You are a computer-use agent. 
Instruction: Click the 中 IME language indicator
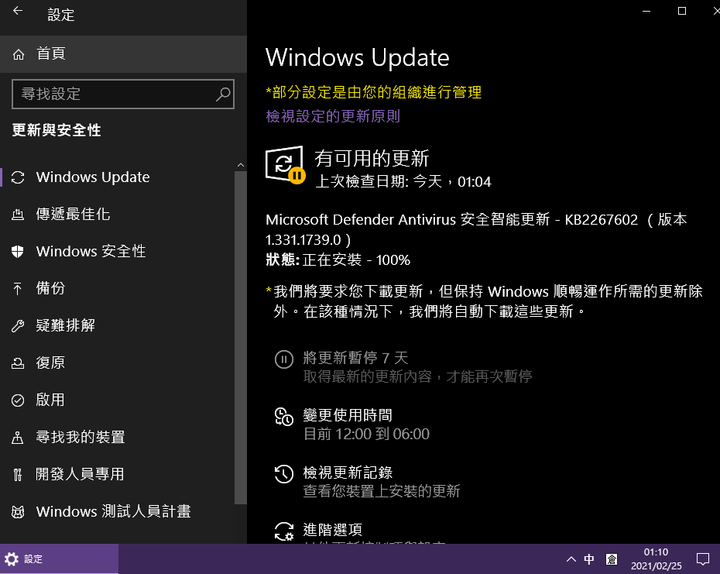(x=589, y=559)
